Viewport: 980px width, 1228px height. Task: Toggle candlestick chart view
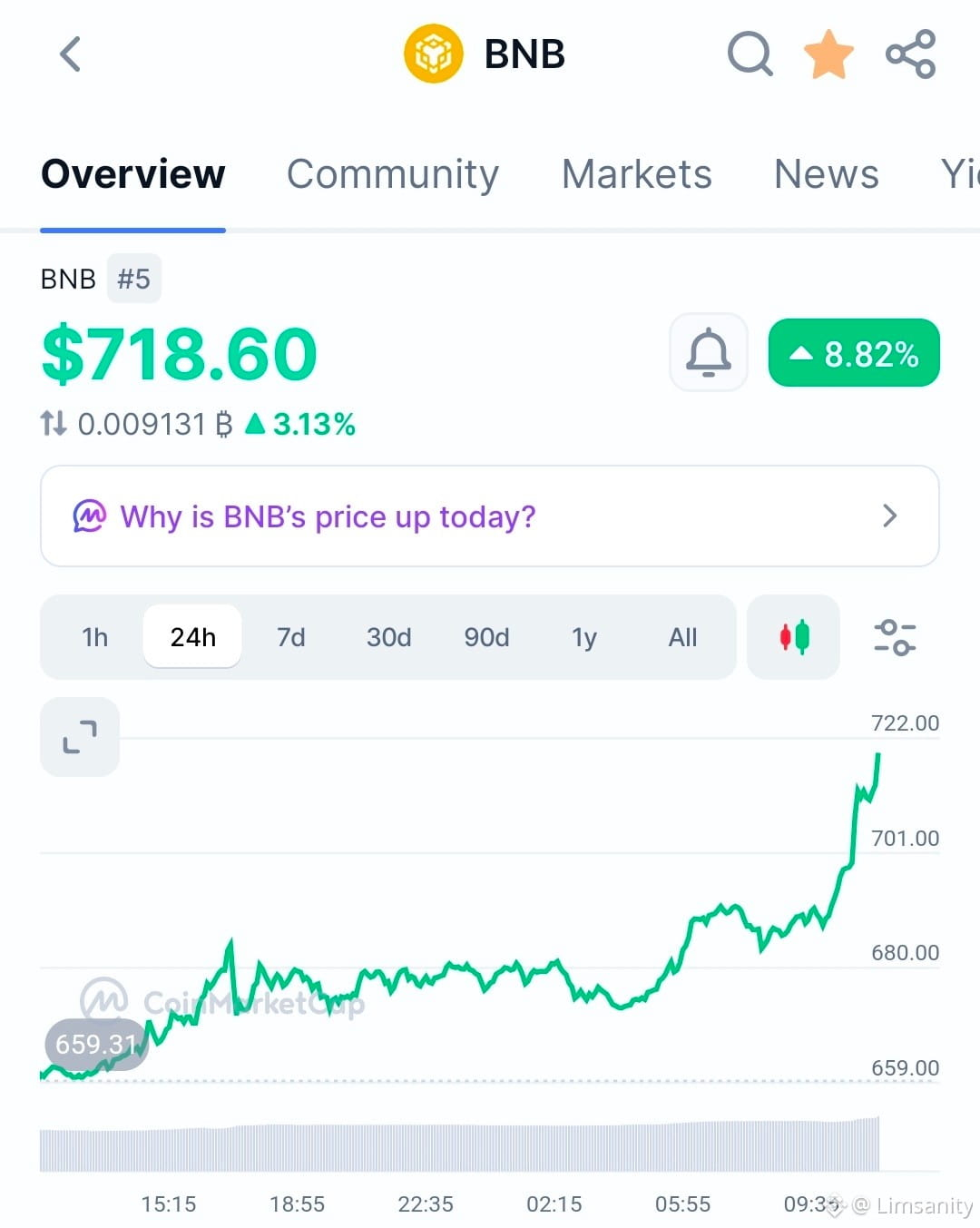[x=794, y=637]
